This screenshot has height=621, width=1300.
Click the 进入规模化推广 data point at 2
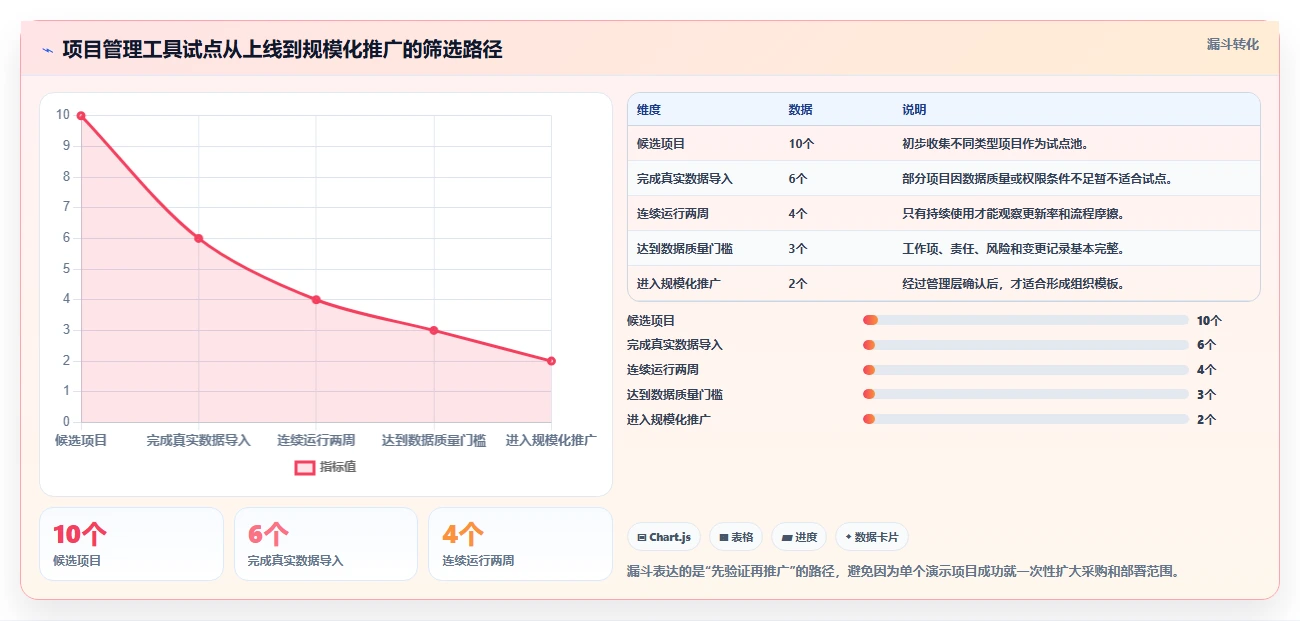551,361
